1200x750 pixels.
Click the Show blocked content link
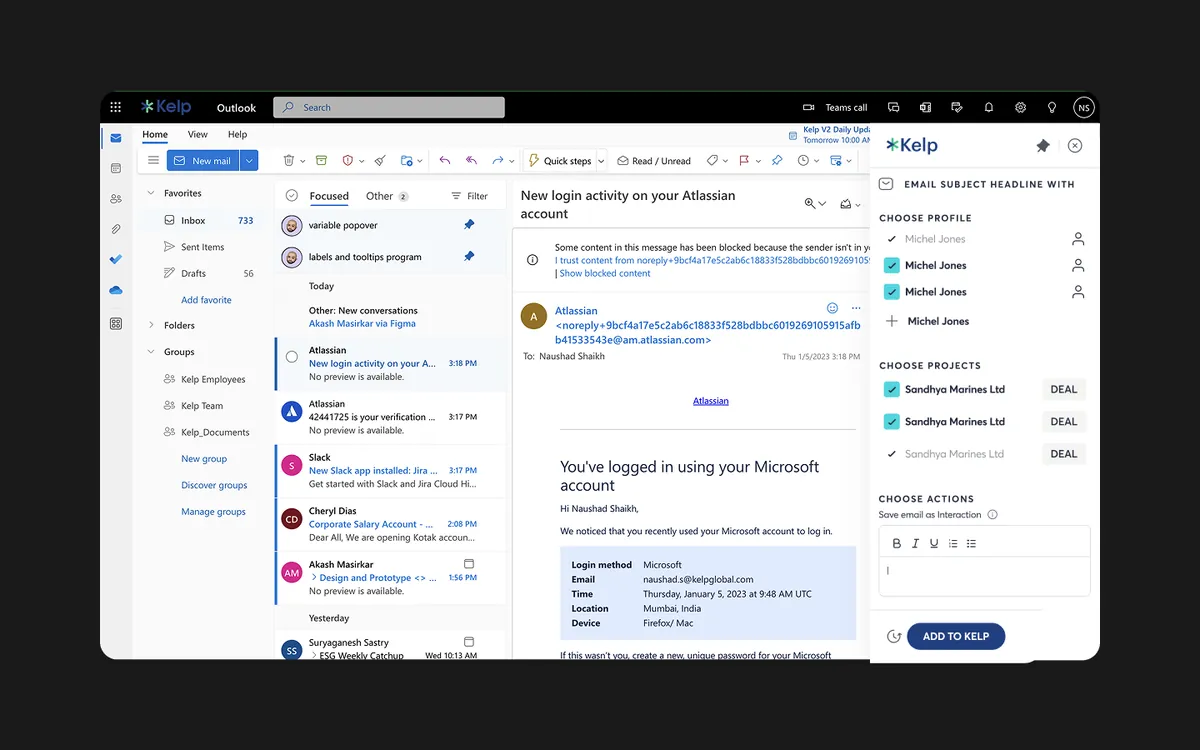click(x=605, y=273)
